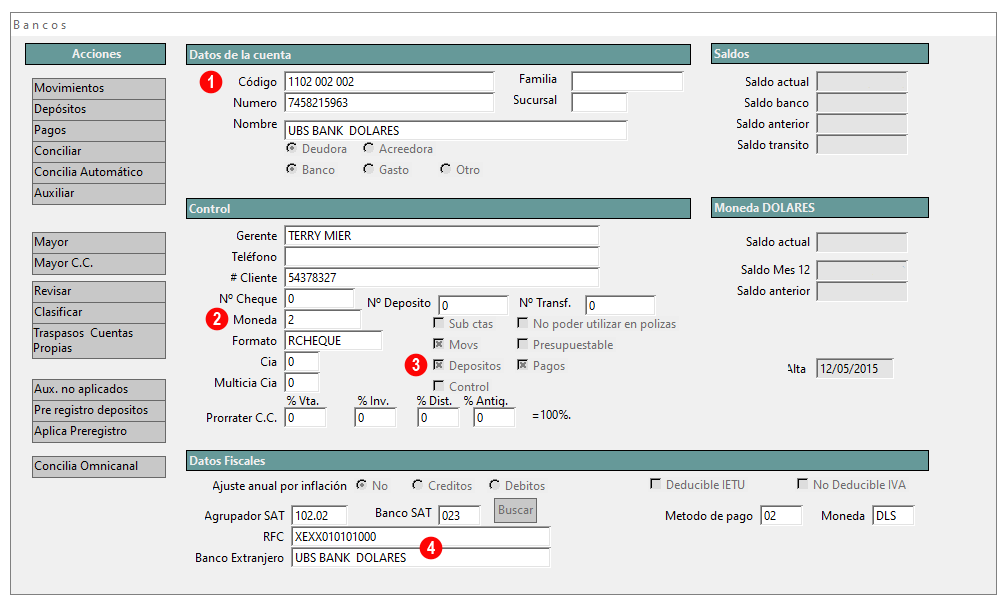Enable No Deducible IVA checkbox
1004x603 pixels.
(x=802, y=484)
